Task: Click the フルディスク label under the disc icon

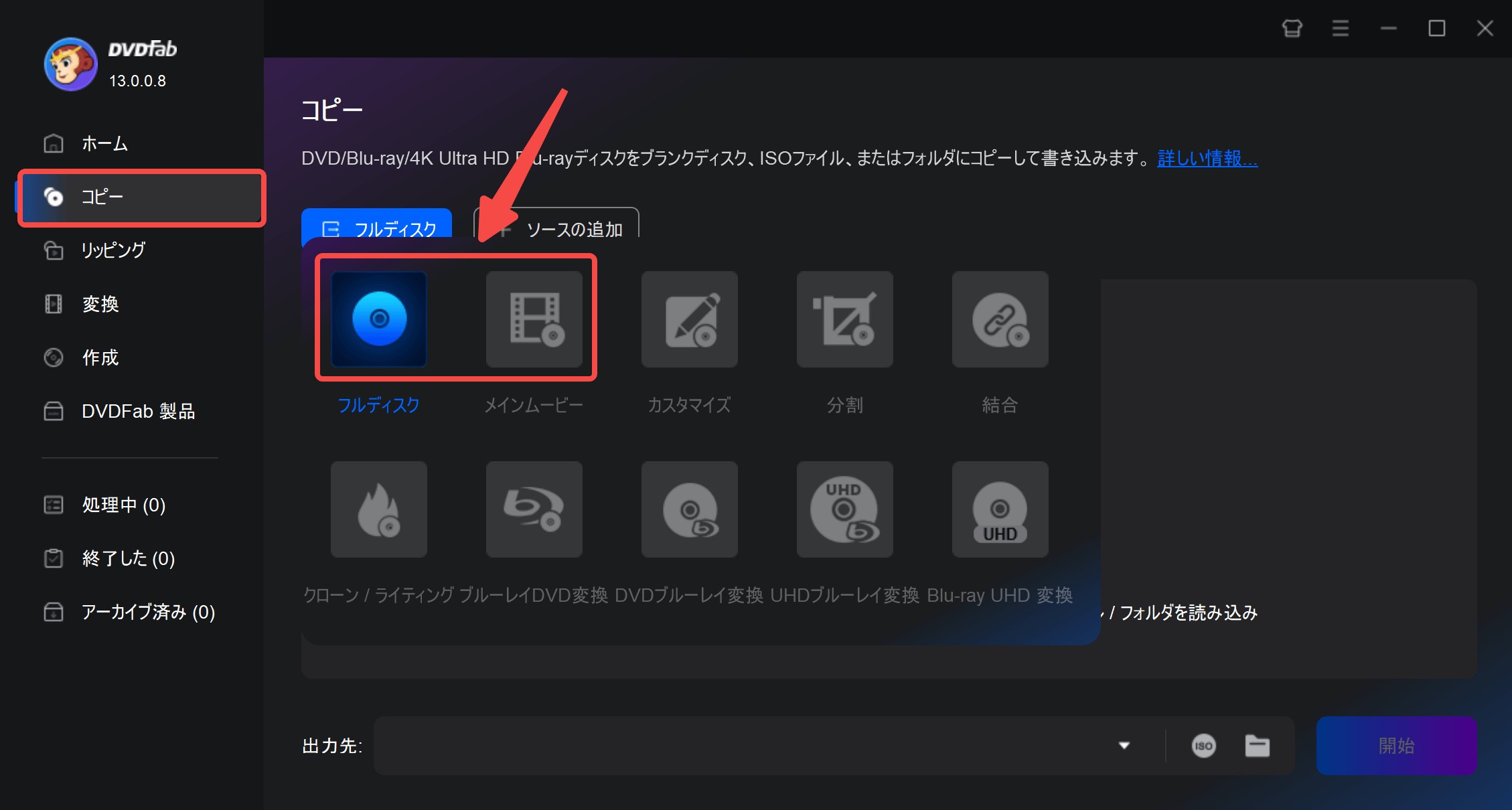Action: click(379, 405)
